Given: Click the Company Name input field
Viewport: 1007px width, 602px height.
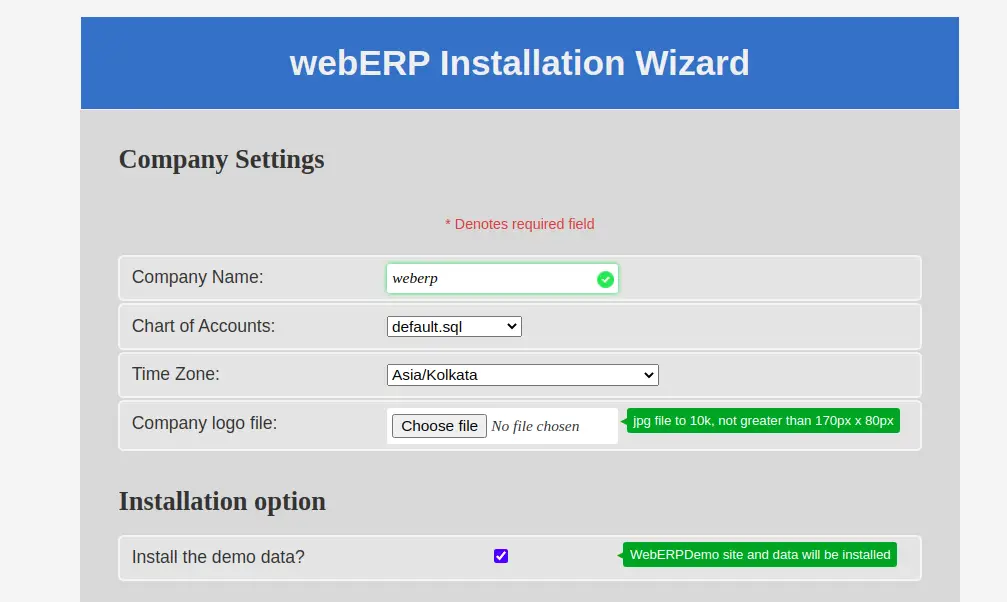Looking at the screenshot, I should [x=502, y=279].
